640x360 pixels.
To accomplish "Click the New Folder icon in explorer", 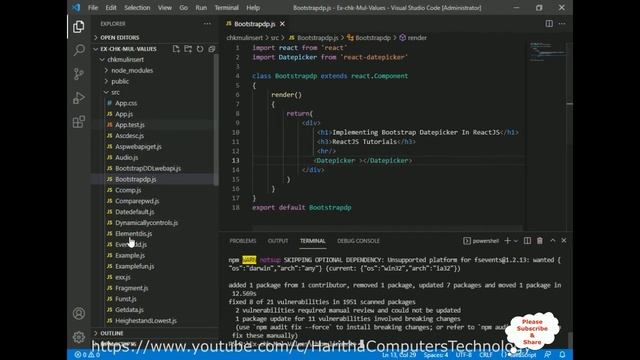I will click(188, 49).
